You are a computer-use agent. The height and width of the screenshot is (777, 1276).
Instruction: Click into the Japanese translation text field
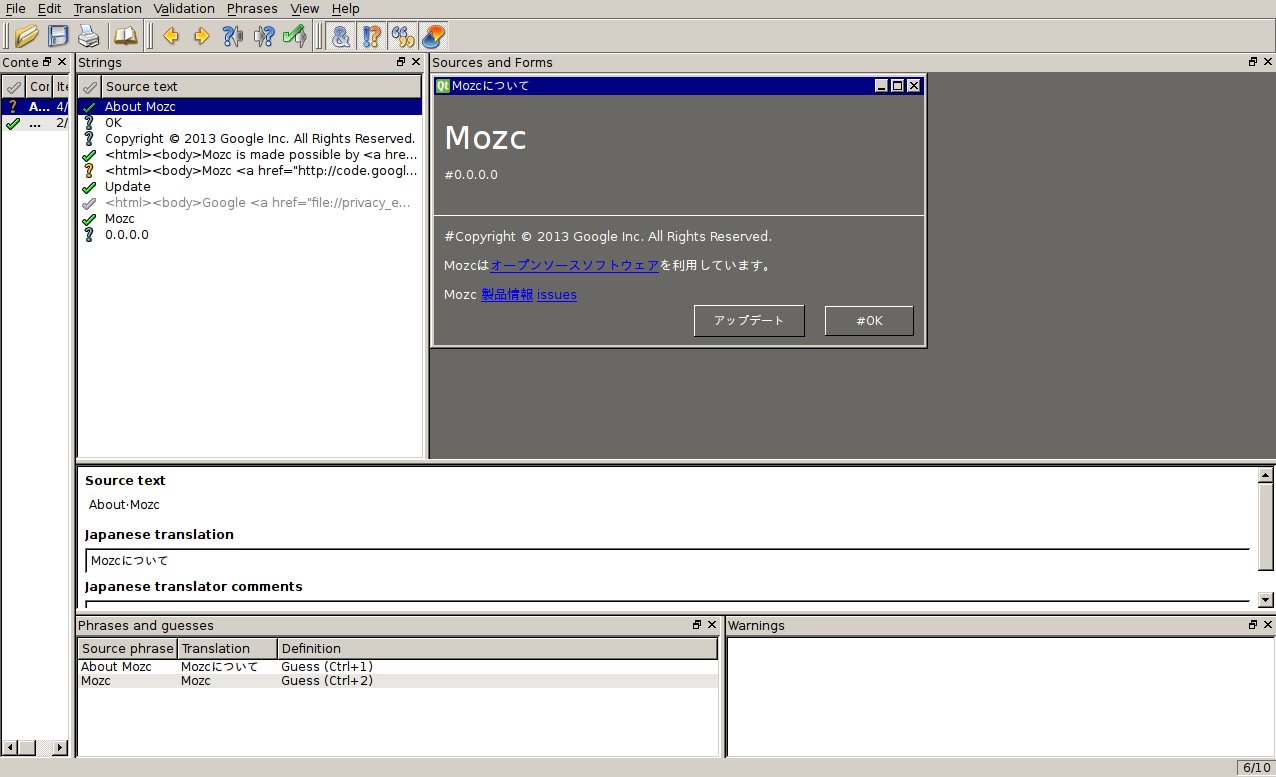(x=660, y=561)
